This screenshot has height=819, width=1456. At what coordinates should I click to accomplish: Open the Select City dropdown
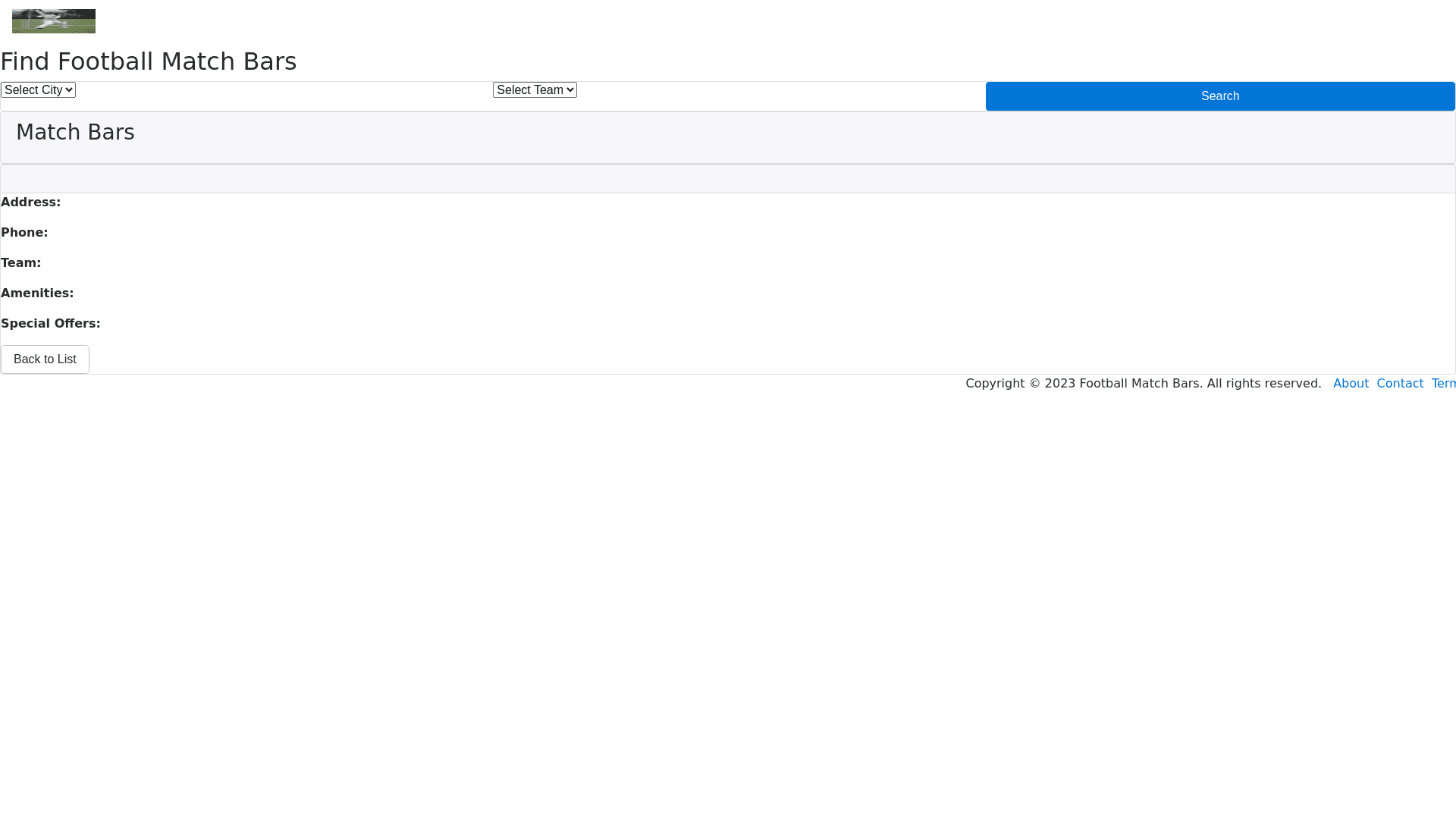pos(38,89)
